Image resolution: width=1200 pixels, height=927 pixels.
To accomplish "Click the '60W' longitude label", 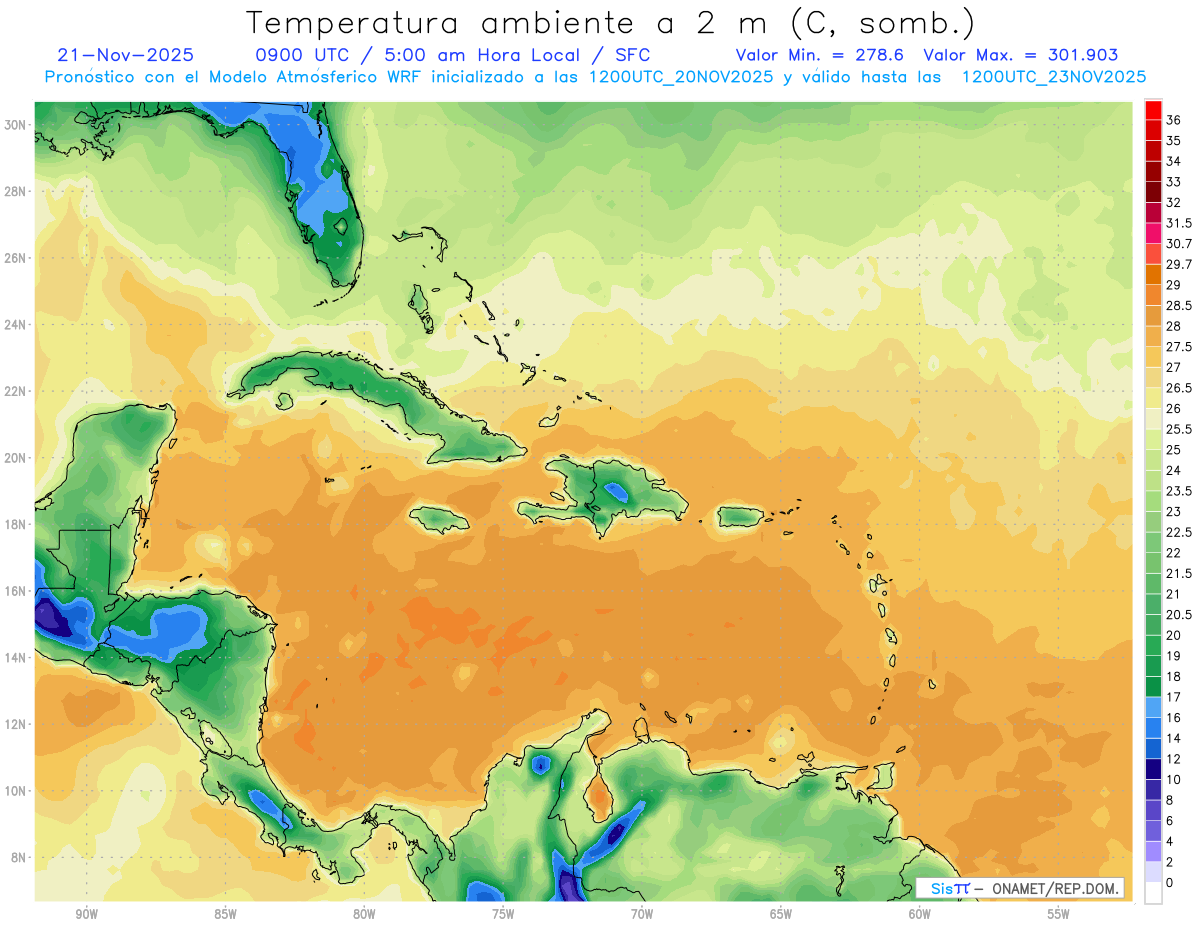I will [x=920, y=914].
